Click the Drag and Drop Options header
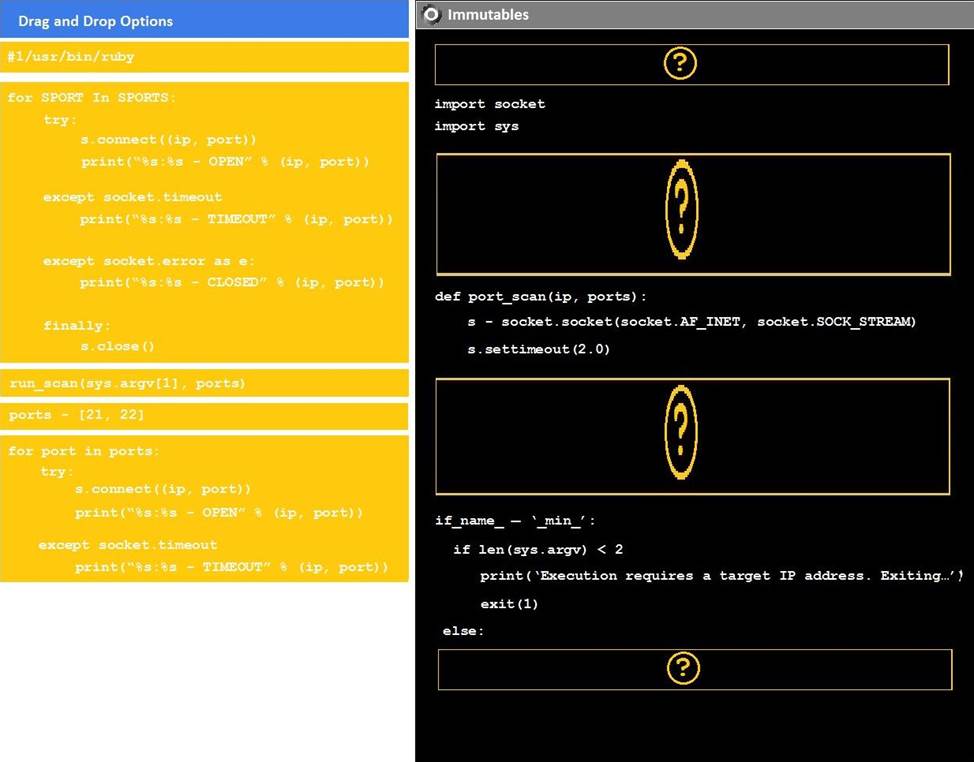 (x=204, y=20)
